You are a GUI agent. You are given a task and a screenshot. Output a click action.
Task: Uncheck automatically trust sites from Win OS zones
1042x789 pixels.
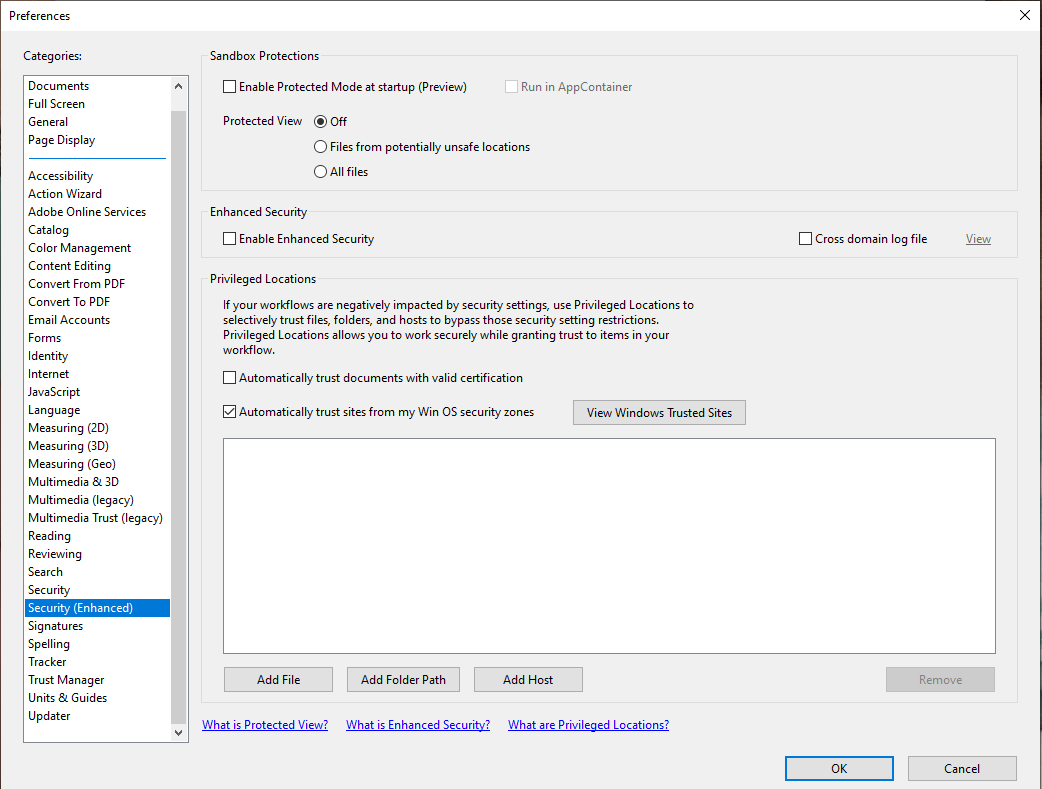(x=229, y=412)
